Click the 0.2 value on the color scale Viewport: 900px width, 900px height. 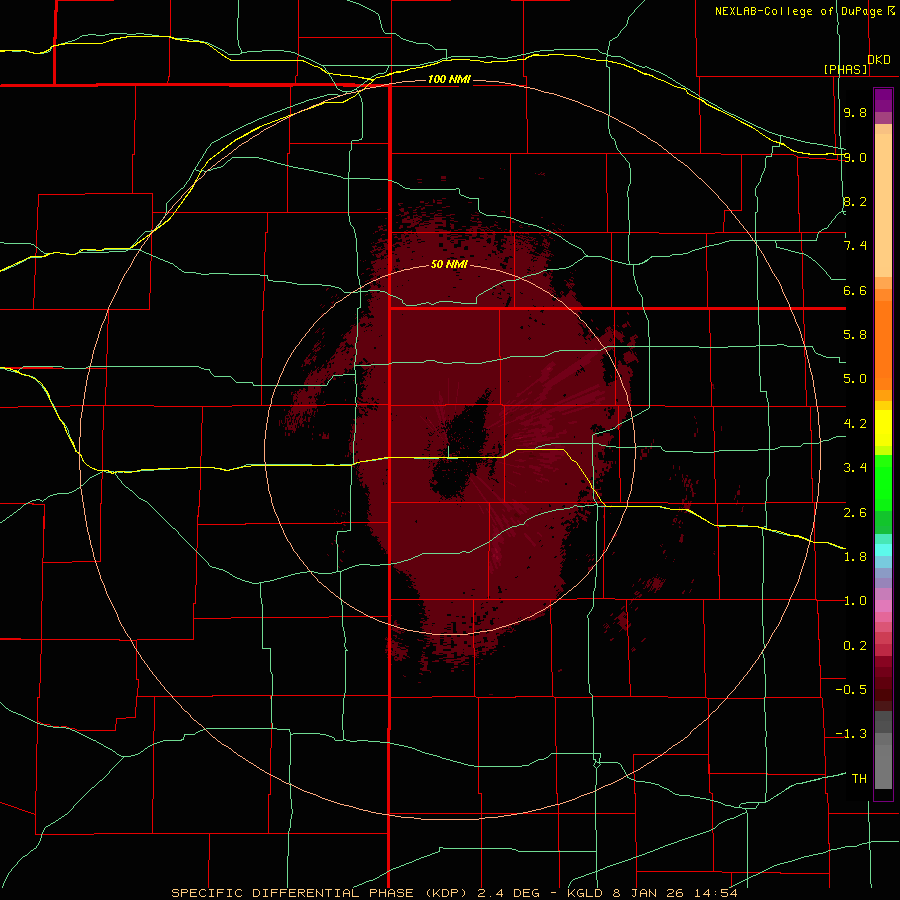(855, 646)
